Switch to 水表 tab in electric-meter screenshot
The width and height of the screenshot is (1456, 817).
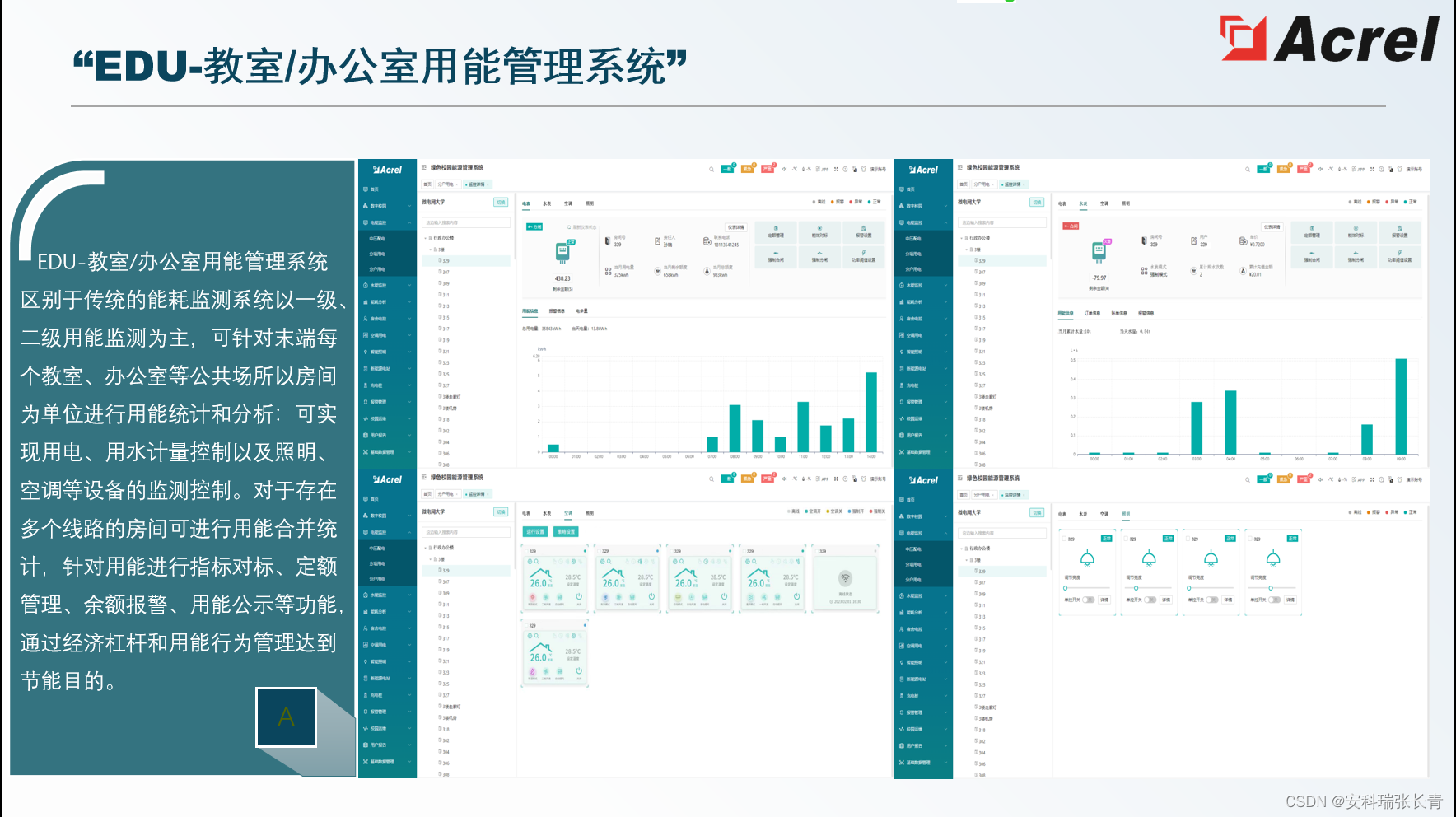tap(547, 203)
